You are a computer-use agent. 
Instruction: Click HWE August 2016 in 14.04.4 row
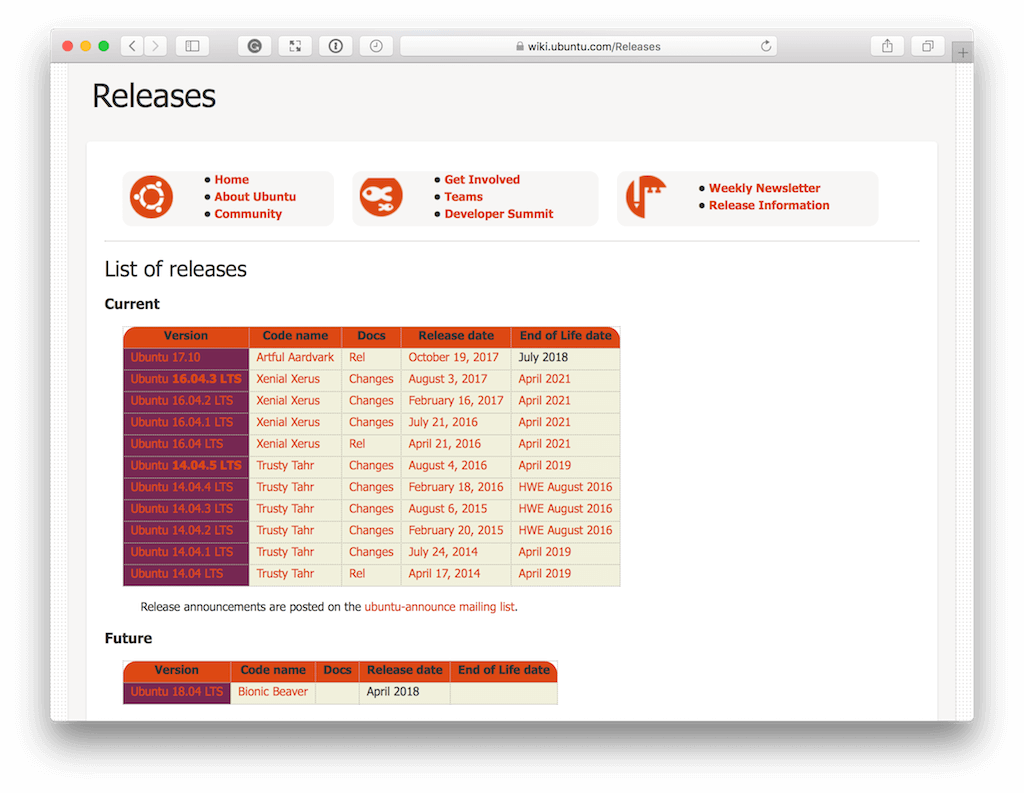(566, 487)
